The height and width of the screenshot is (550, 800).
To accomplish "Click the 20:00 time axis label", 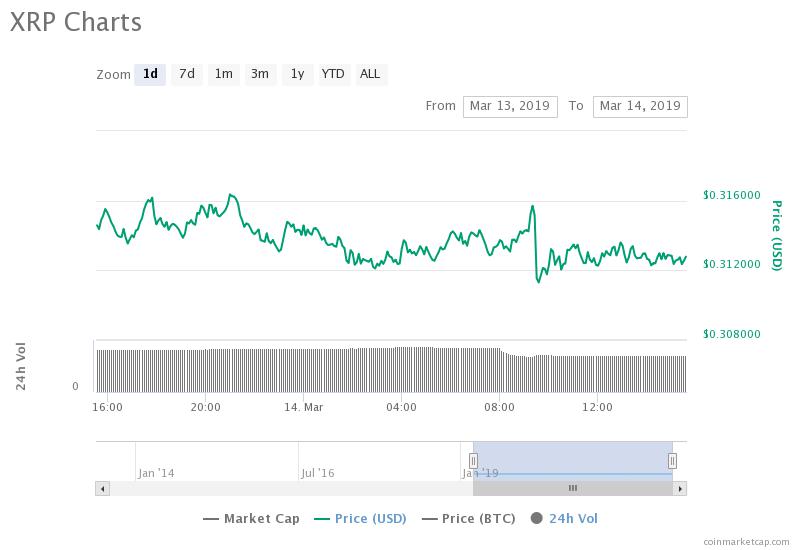I will click(x=206, y=408).
